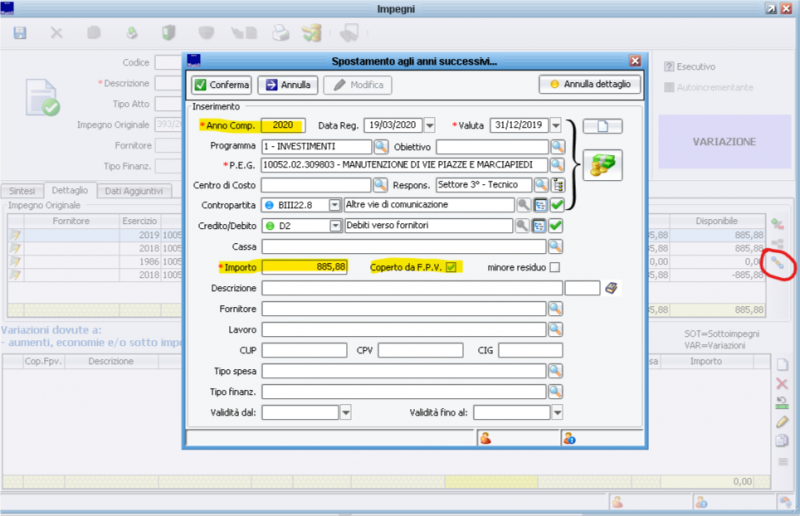Viewport: 800px width, 516px height.
Task: Switch to the Sintesi tab
Action: tap(22, 190)
